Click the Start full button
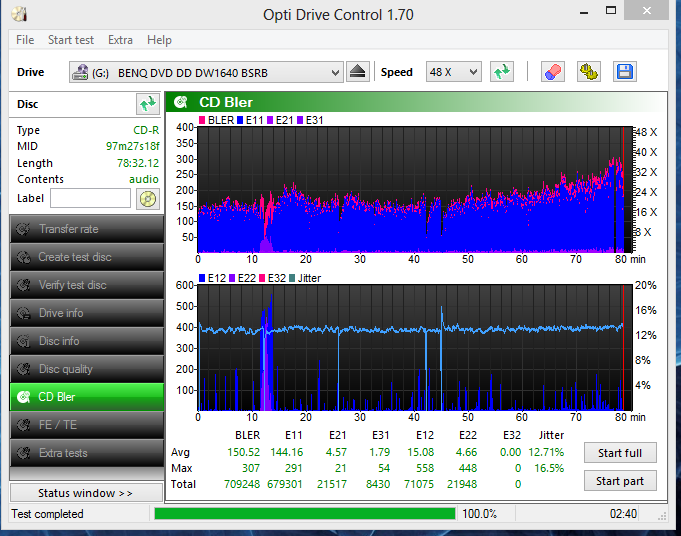Viewport: 681px width, 536px height. (x=620, y=453)
